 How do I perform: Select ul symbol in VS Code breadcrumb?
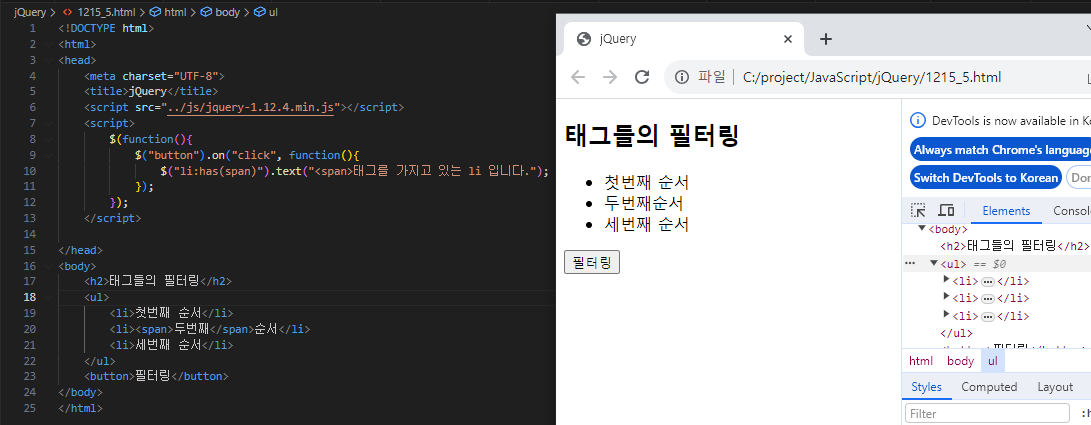point(266,13)
